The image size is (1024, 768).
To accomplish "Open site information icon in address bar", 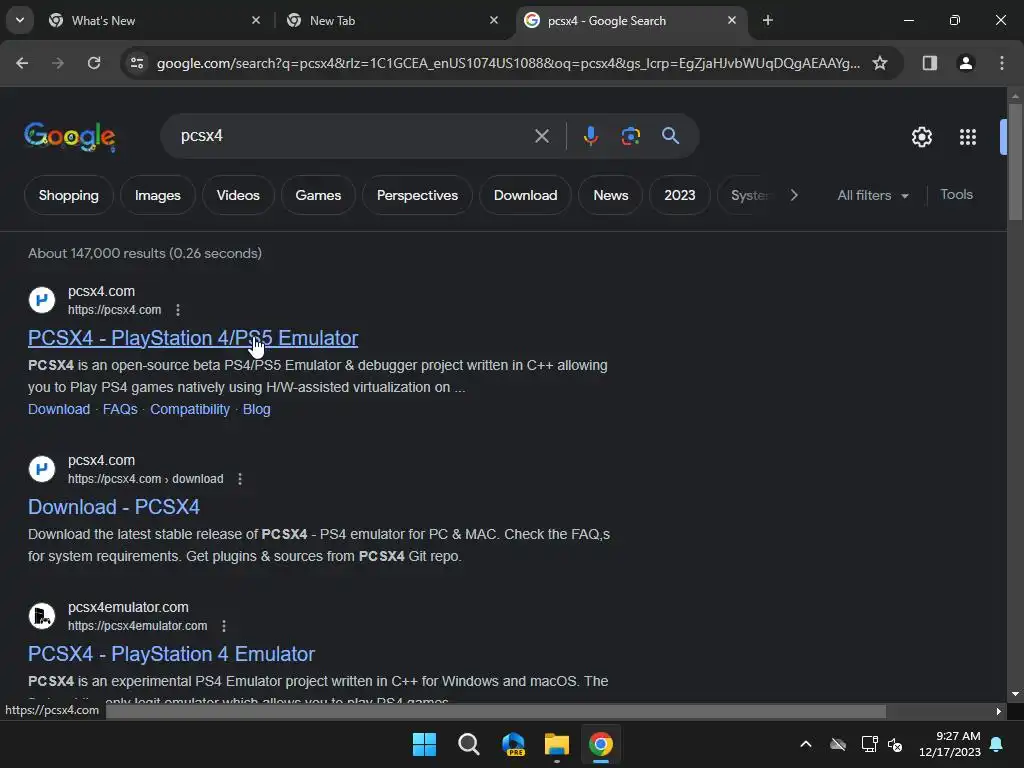I will (x=137, y=63).
